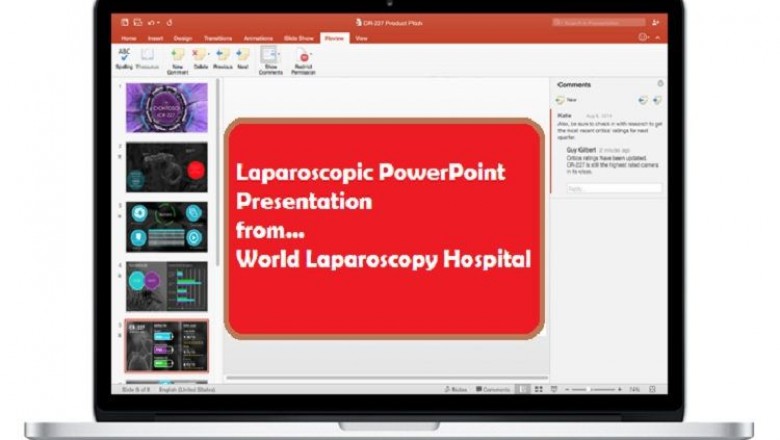Switch to the Design tab

pos(183,38)
